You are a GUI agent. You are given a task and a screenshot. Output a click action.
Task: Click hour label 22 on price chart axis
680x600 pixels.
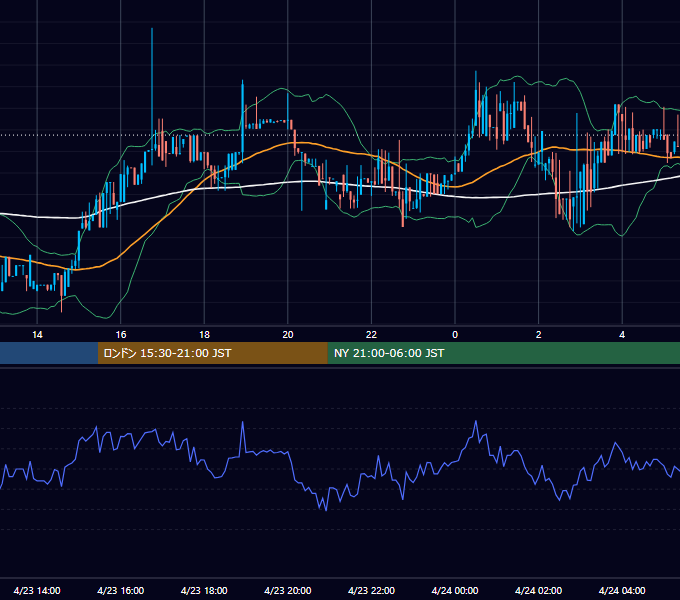click(371, 335)
